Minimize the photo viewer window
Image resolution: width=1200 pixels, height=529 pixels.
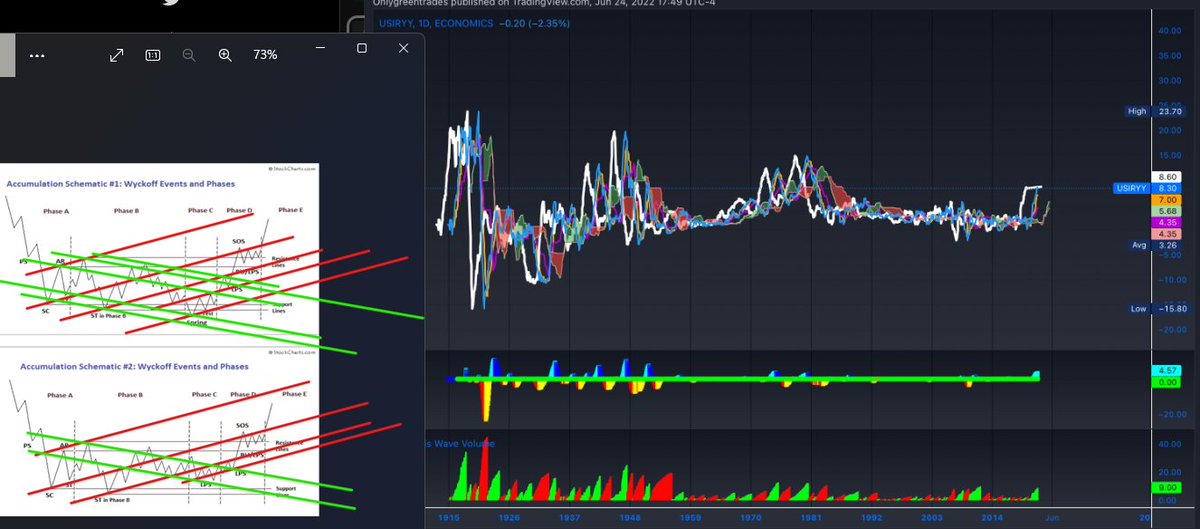pyautogui.click(x=320, y=48)
